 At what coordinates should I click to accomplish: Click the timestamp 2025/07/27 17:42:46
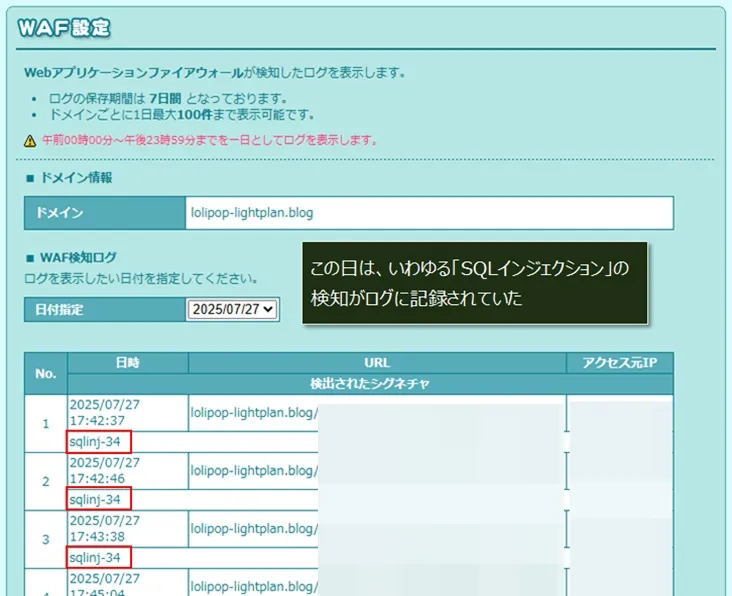(105, 470)
